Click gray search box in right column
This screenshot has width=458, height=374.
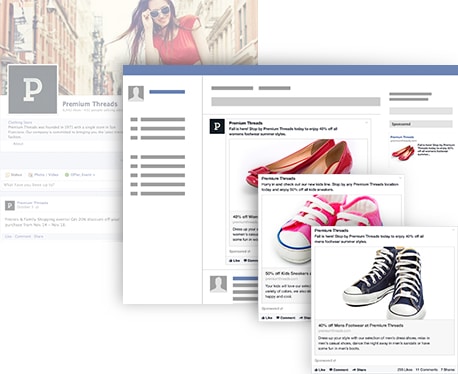coord(421,111)
